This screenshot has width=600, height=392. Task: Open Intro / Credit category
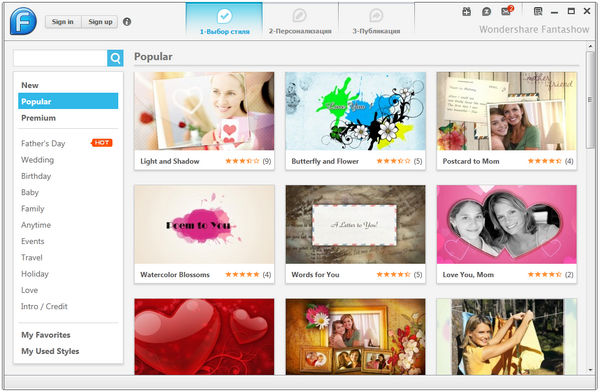(44, 307)
